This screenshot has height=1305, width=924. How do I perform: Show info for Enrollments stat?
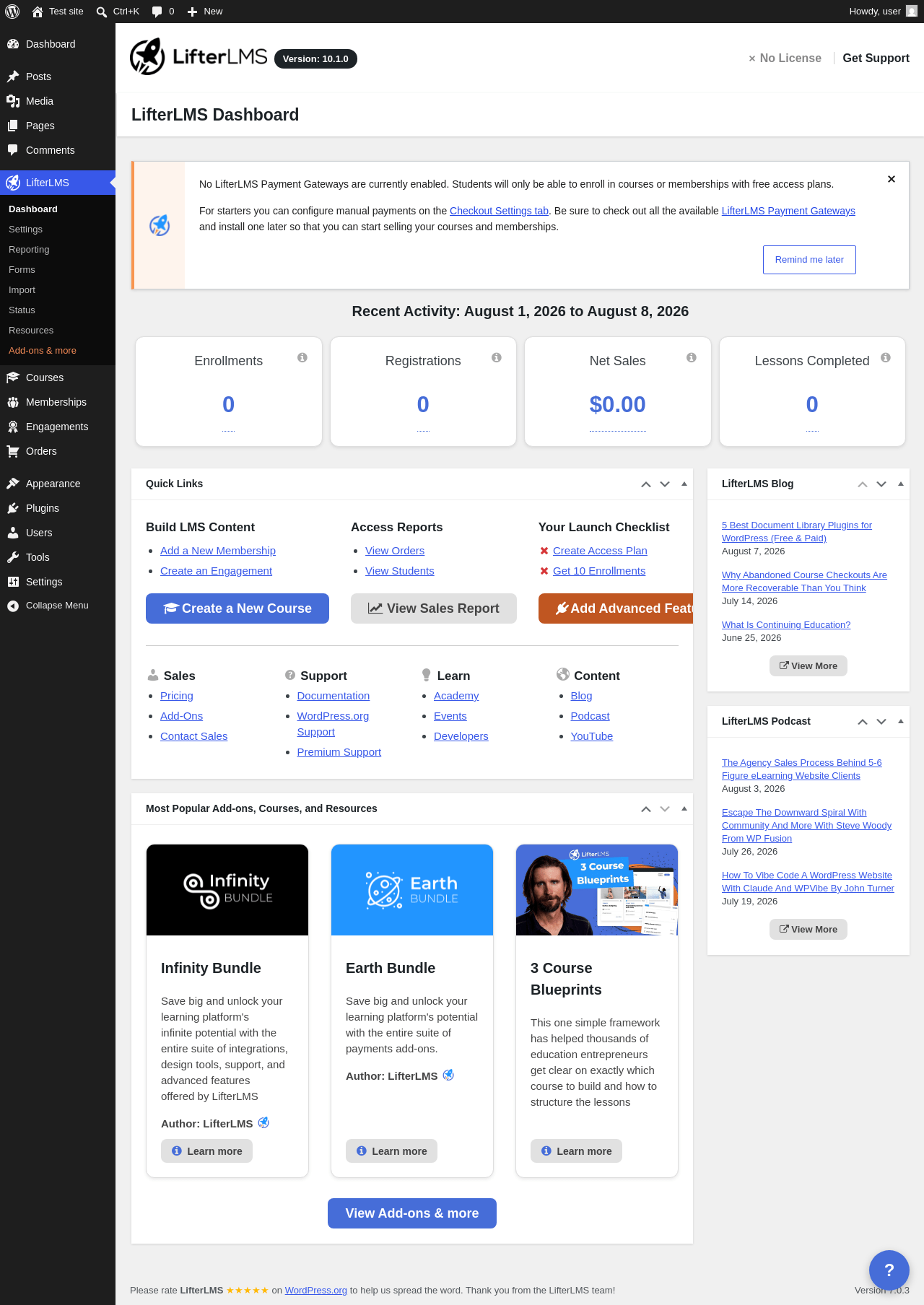(302, 357)
